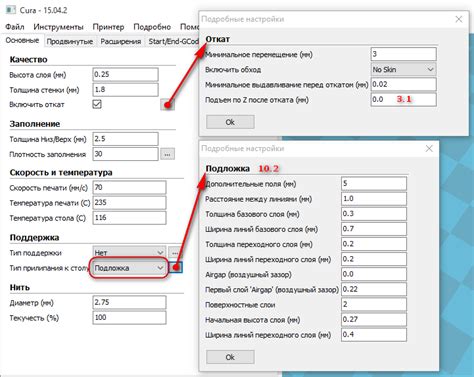
Task: Click the Нить section heading
Action: (x=20, y=287)
